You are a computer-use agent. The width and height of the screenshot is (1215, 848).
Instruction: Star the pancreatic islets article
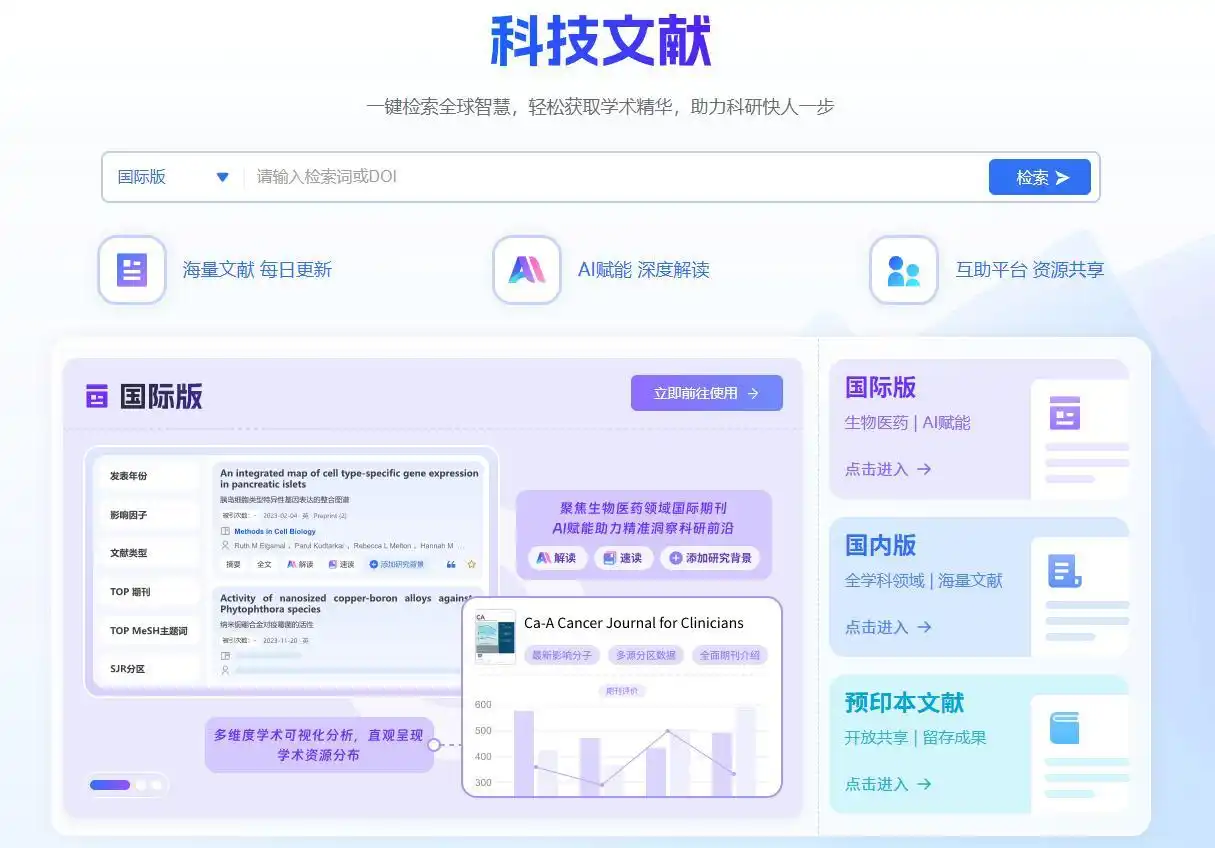[x=471, y=564]
